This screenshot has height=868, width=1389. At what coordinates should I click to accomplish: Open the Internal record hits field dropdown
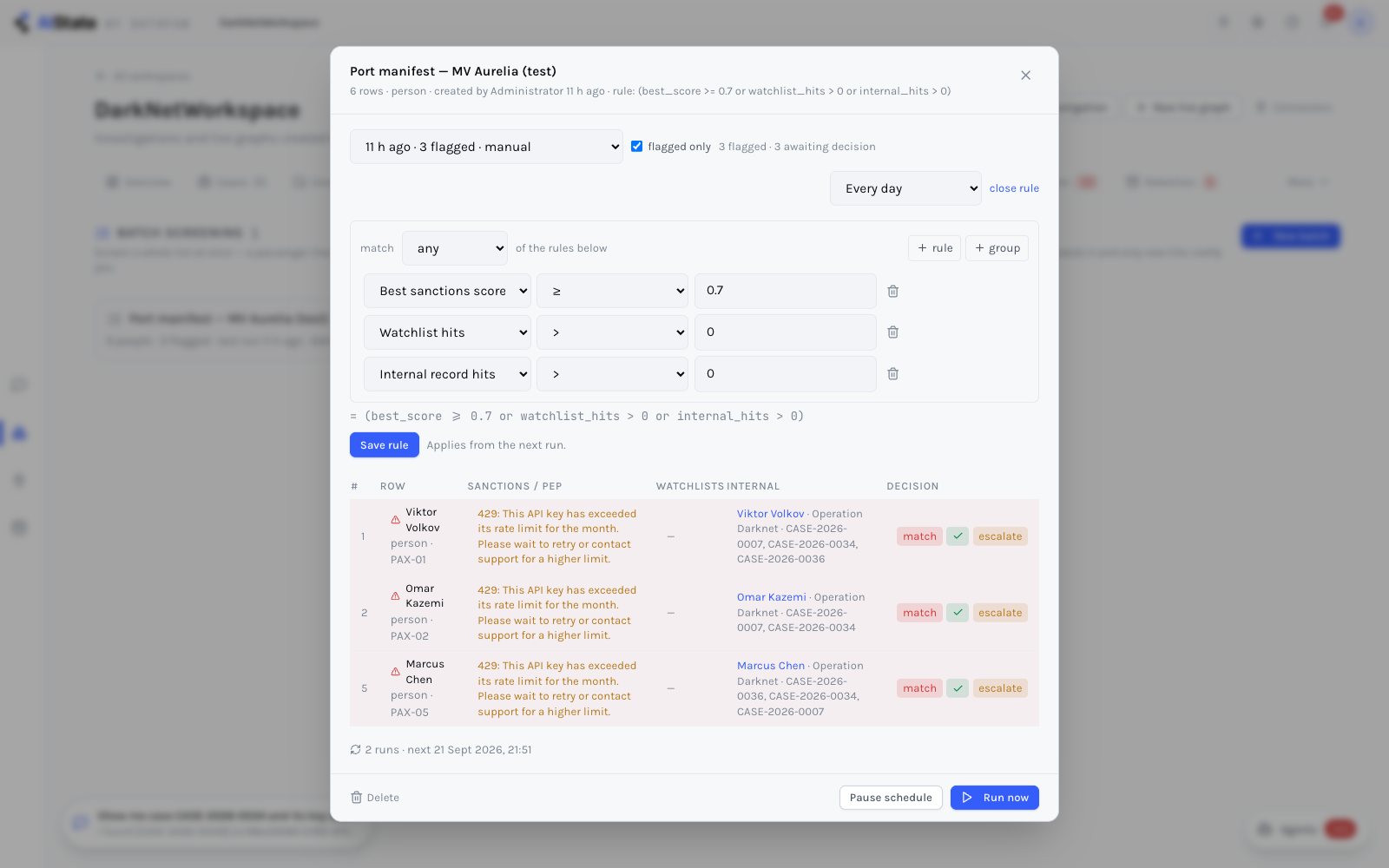[x=447, y=374]
